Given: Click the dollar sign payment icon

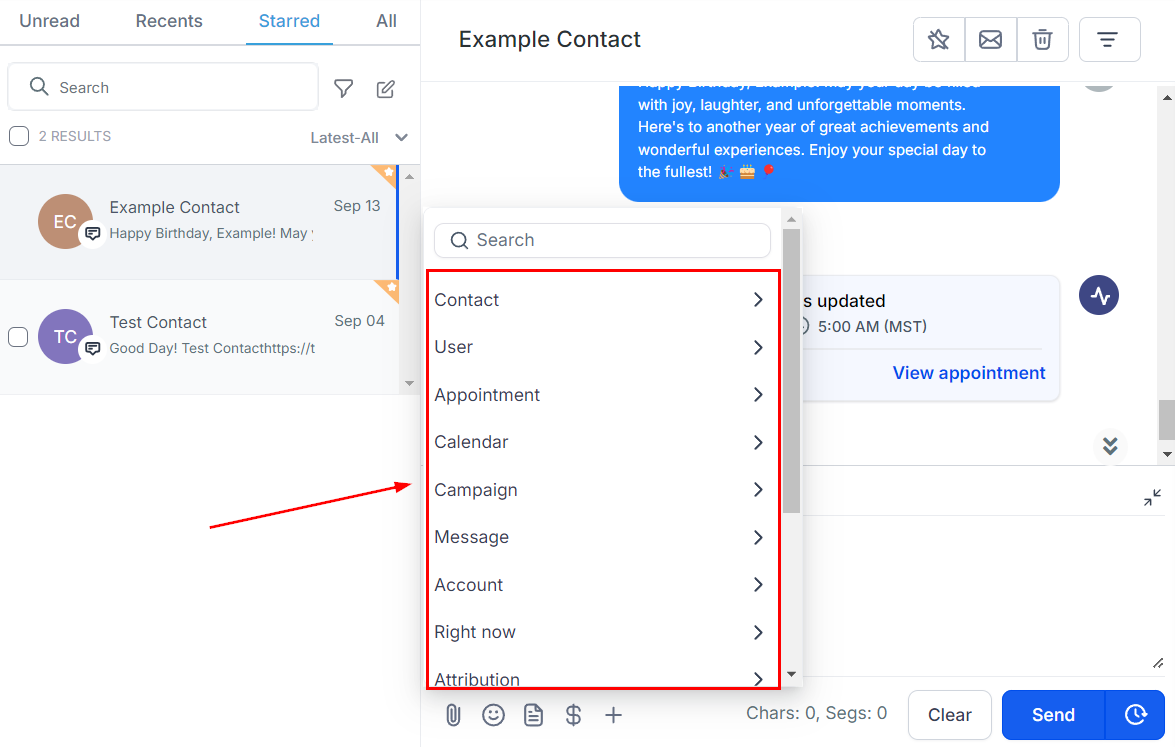Looking at the screenshot, I should click(x=573, y=715).
